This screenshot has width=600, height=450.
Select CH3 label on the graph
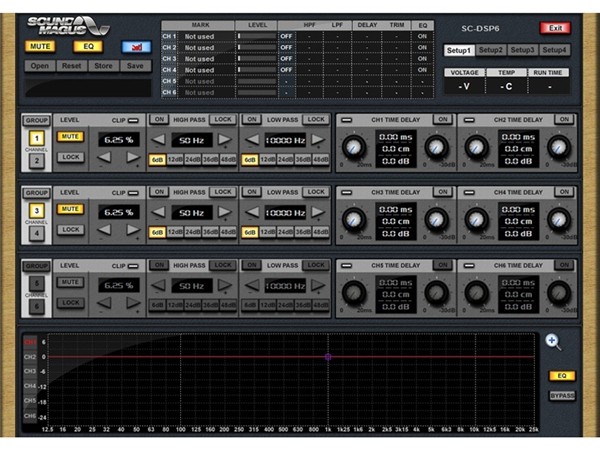pos(30,371)
